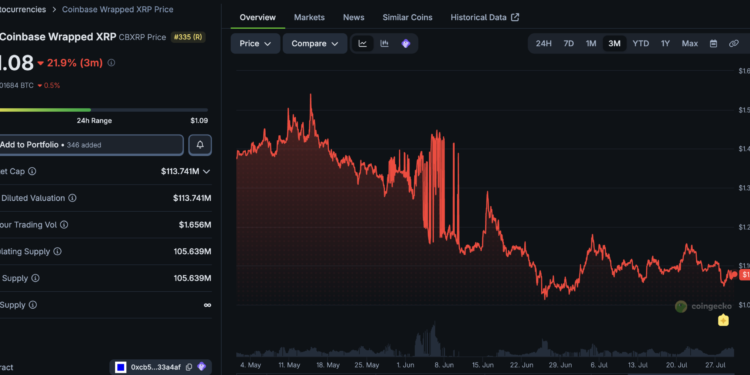Click info icon beside Market Cap

(x=32, y=171)
